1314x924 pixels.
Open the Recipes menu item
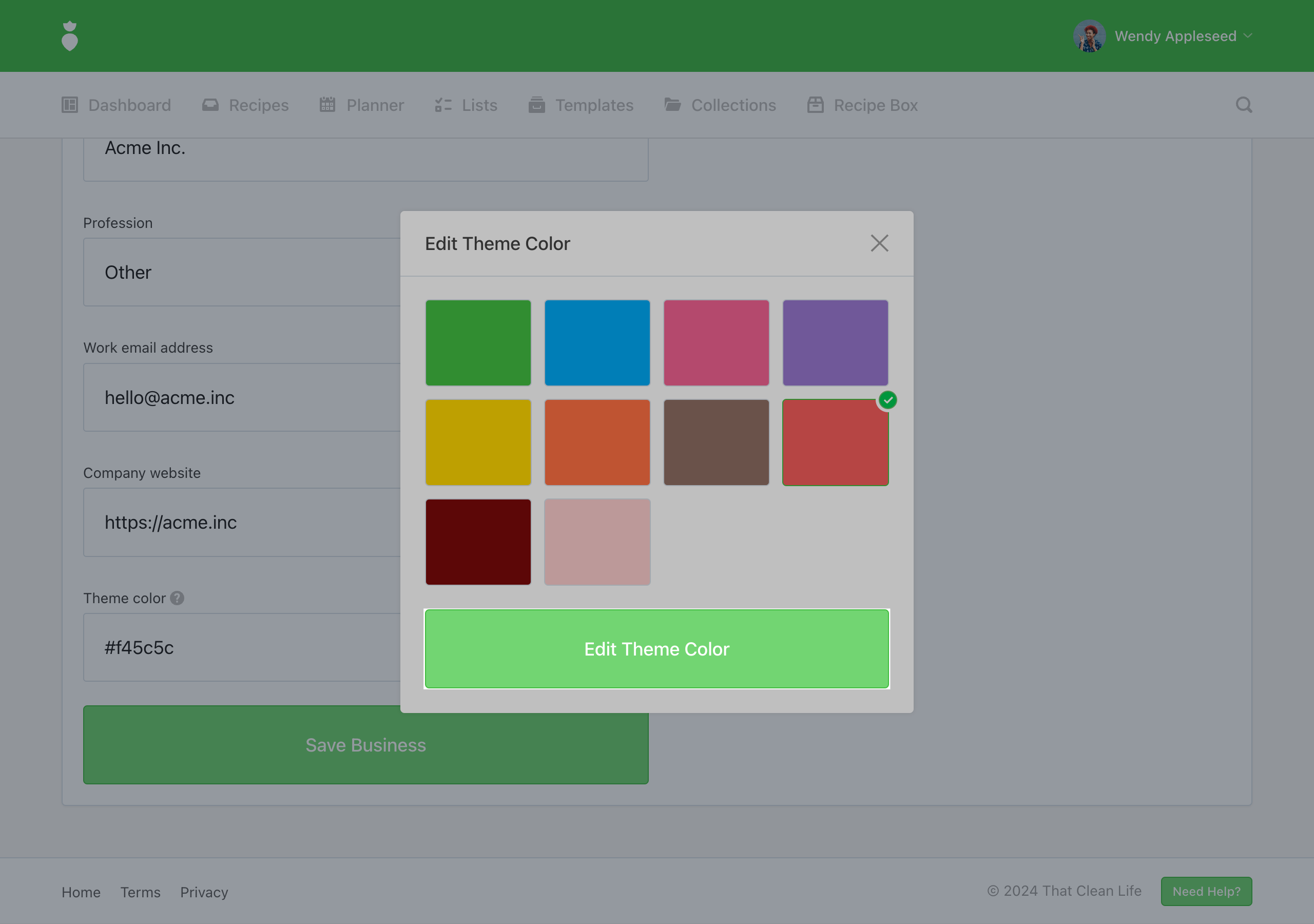[x=245, y=105]
